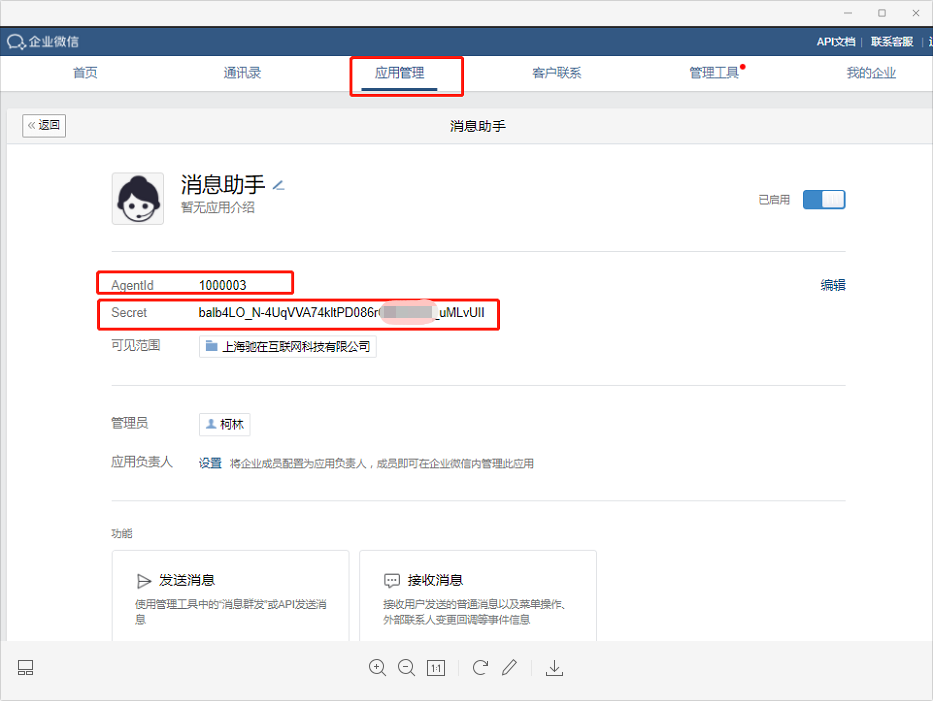
Task: Switch to the 通讯录 tab
Action: click(x=242, y=73)
